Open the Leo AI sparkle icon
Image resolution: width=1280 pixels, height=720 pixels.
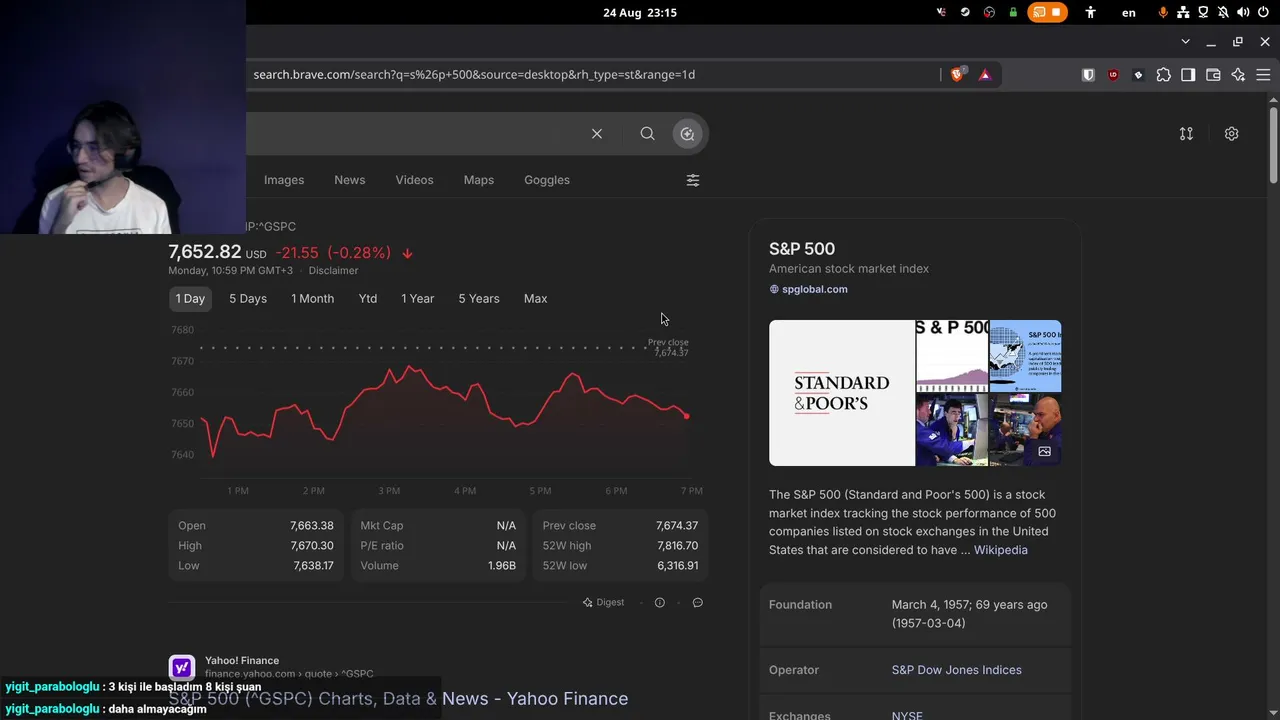1238,75
